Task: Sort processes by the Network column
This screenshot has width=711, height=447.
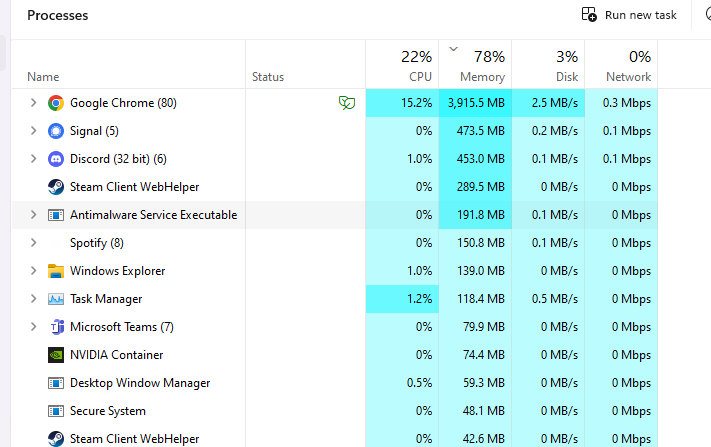Action: pyautogui.click(x=621, y=64)
